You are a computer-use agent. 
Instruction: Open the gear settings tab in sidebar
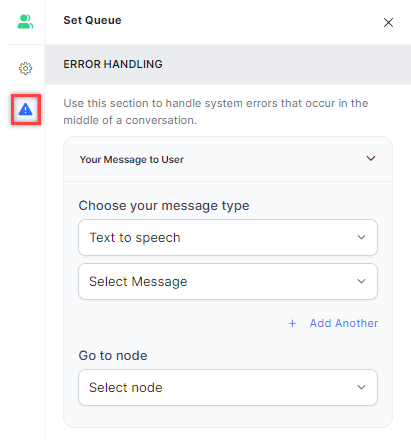coord(25,68)
